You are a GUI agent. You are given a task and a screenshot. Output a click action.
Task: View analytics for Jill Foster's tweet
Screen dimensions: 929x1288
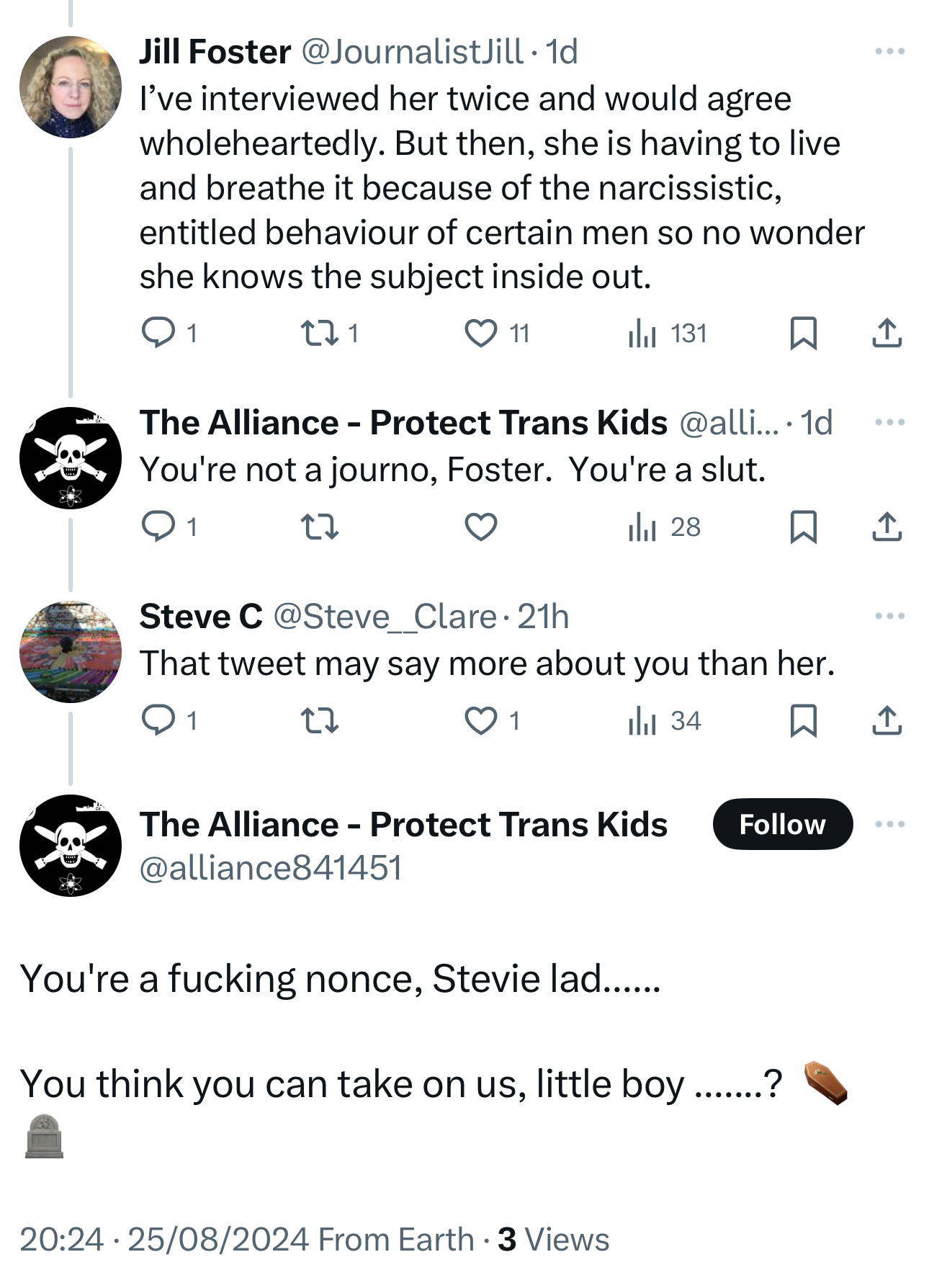pos(642,334)
